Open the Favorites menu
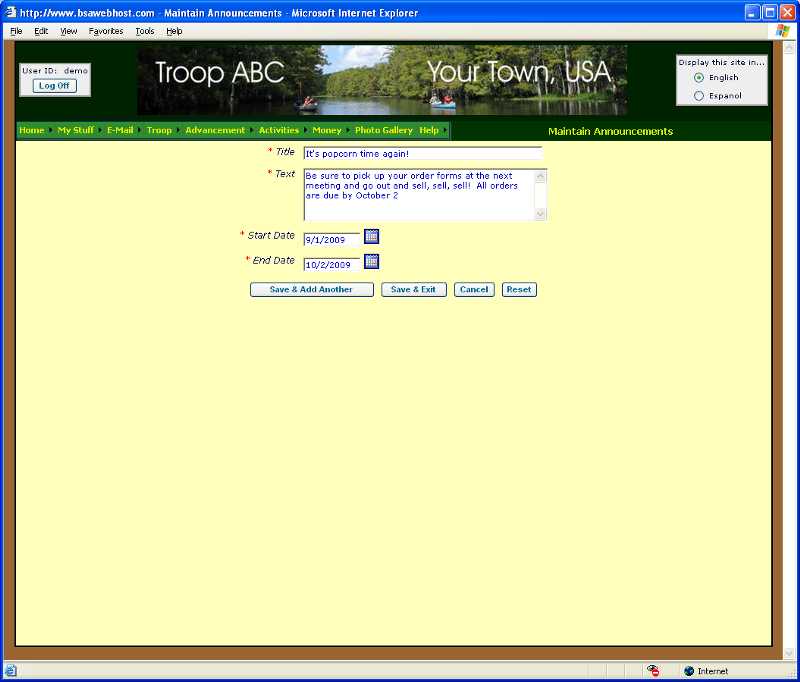The width and height of the screenshot is (800, 682). tap(106, 31)
